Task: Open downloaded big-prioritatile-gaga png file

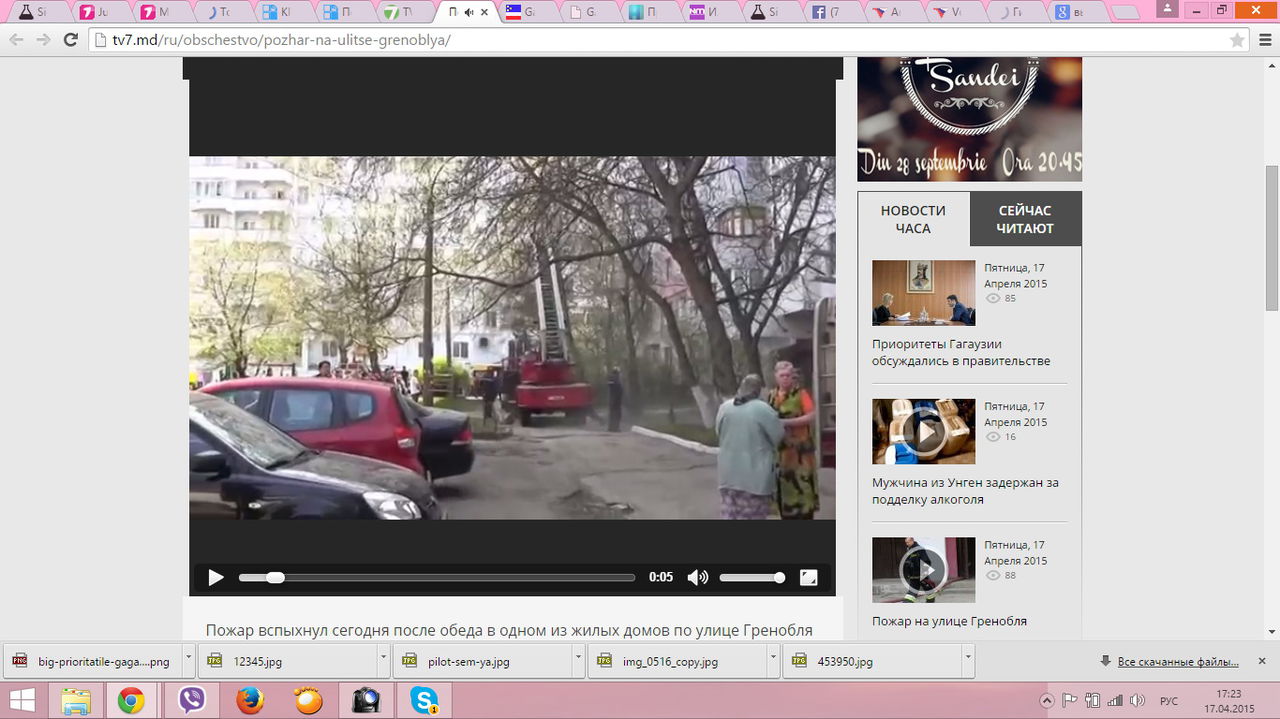Action: pyautogui.click(x=93, y=661)
